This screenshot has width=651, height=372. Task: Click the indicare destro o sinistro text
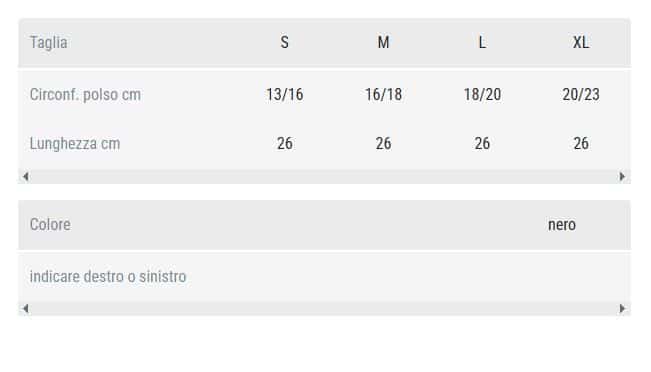tap(108, 277)
